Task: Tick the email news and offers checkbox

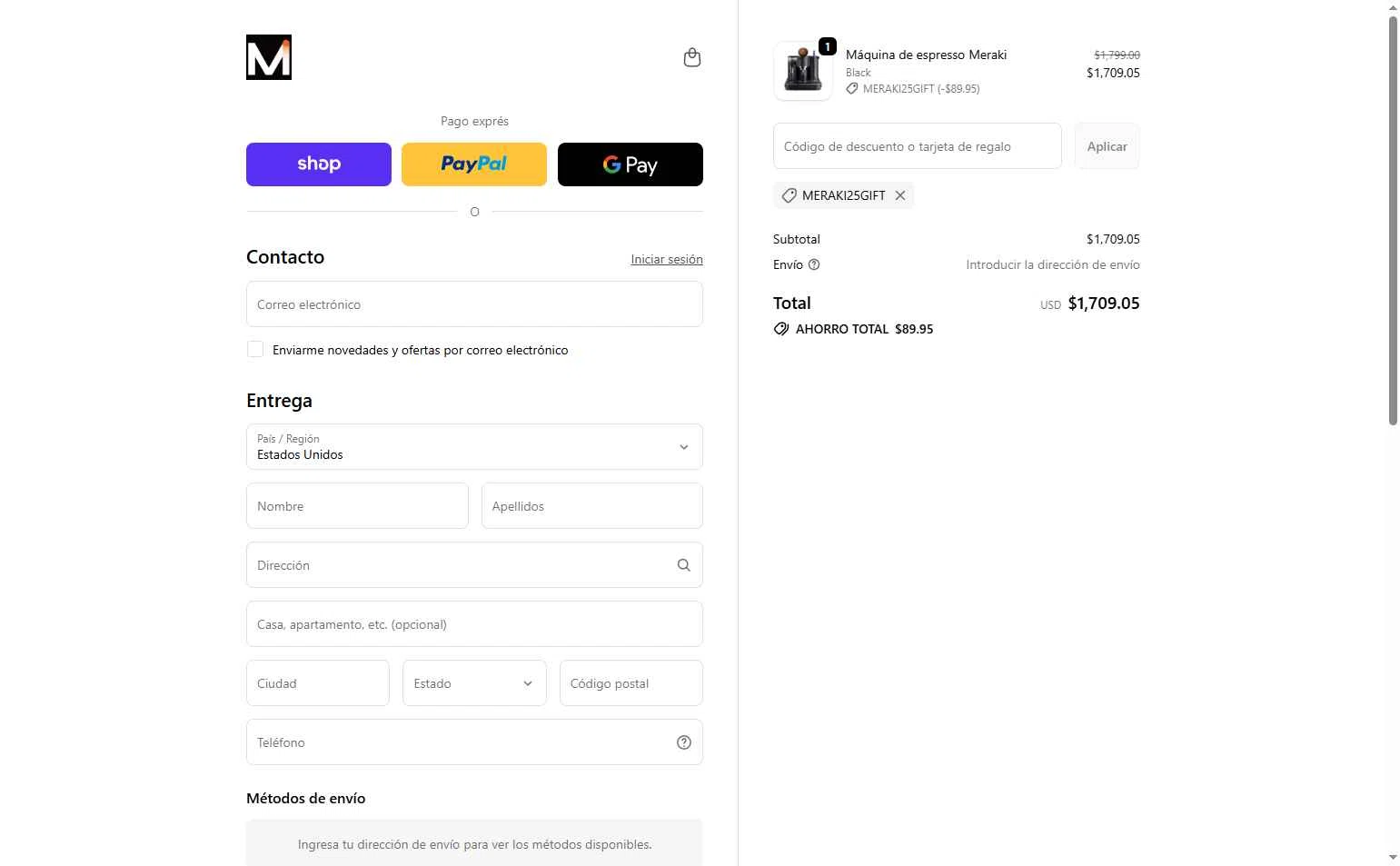Action: click(255, 349)
